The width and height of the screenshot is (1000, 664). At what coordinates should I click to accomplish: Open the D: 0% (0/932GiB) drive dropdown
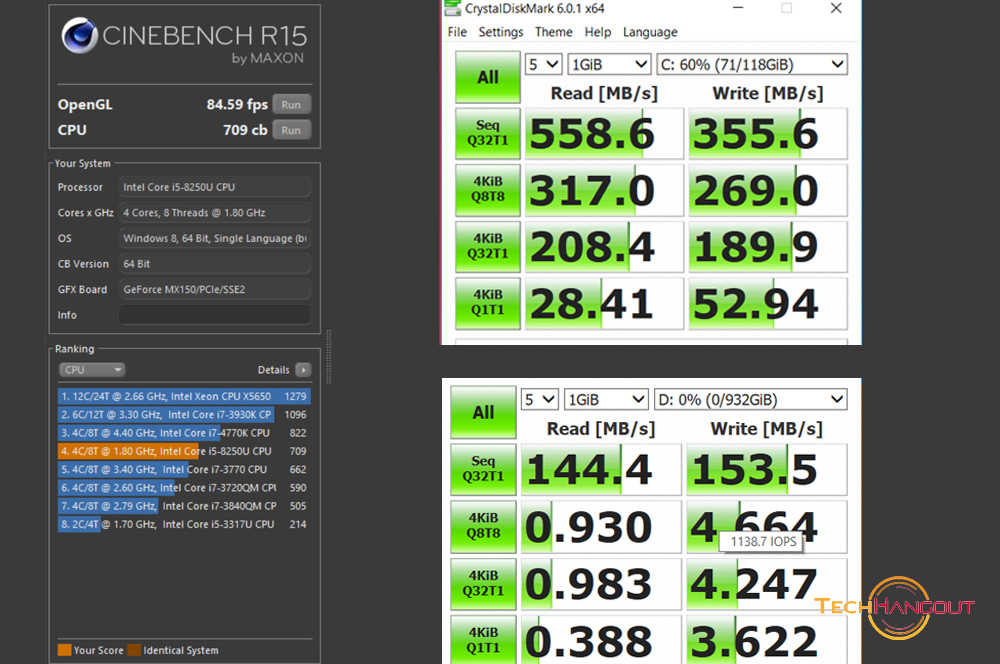751,400
